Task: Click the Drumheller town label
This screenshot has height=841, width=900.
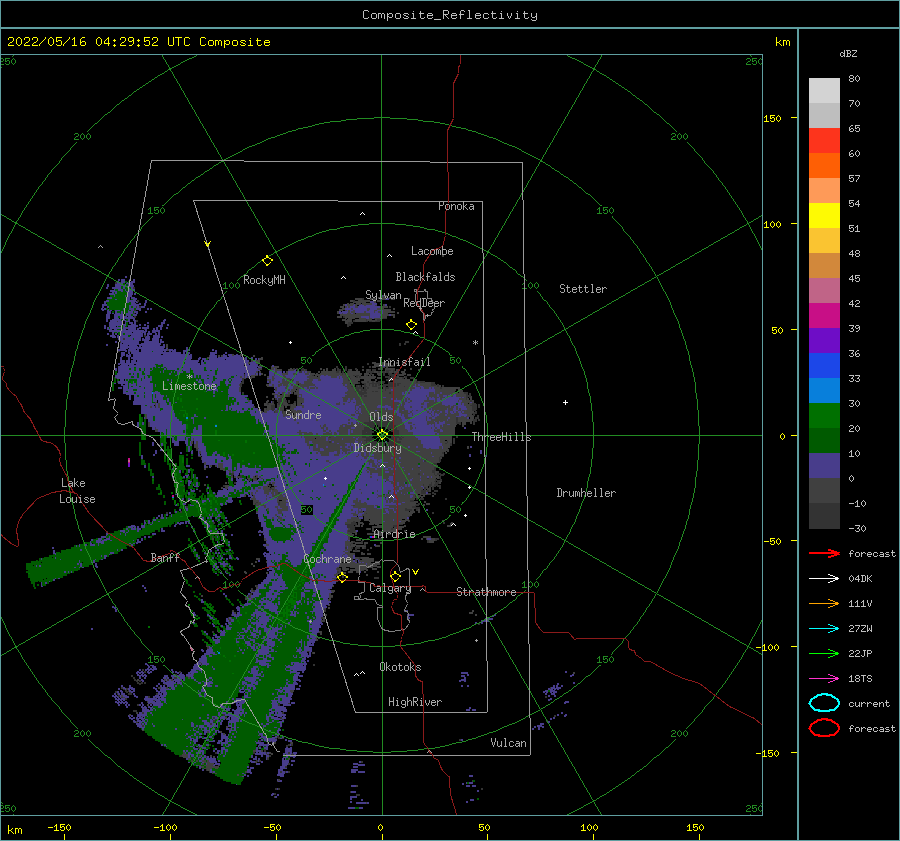Action: click(x=586, y=493)
